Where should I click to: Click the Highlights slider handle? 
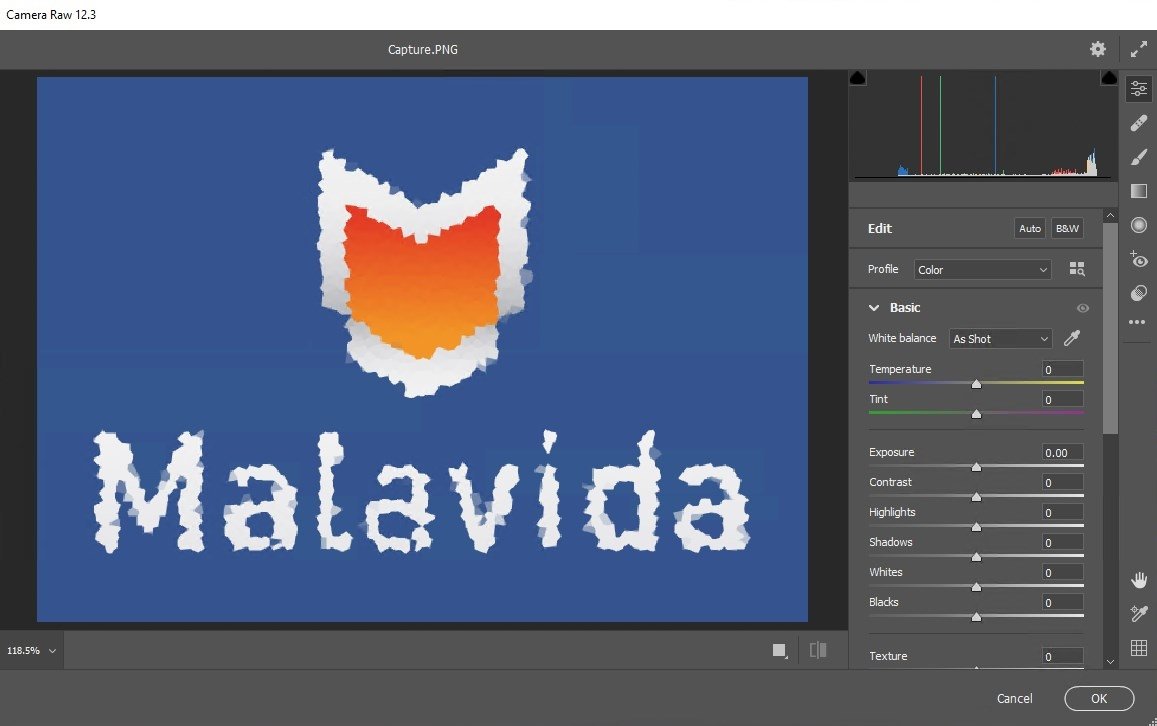click(976, 527)
